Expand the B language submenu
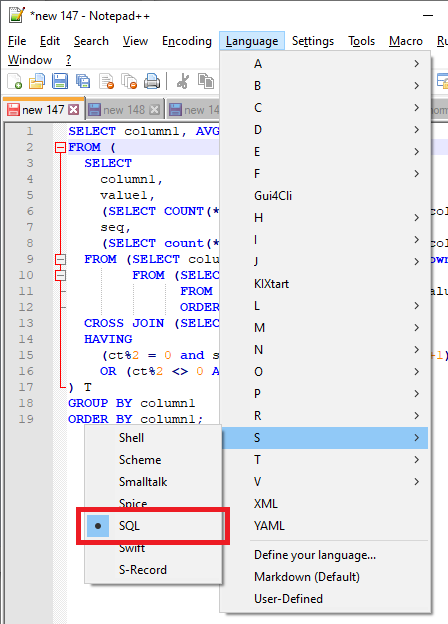448x624 pixels. pos(325,86)
